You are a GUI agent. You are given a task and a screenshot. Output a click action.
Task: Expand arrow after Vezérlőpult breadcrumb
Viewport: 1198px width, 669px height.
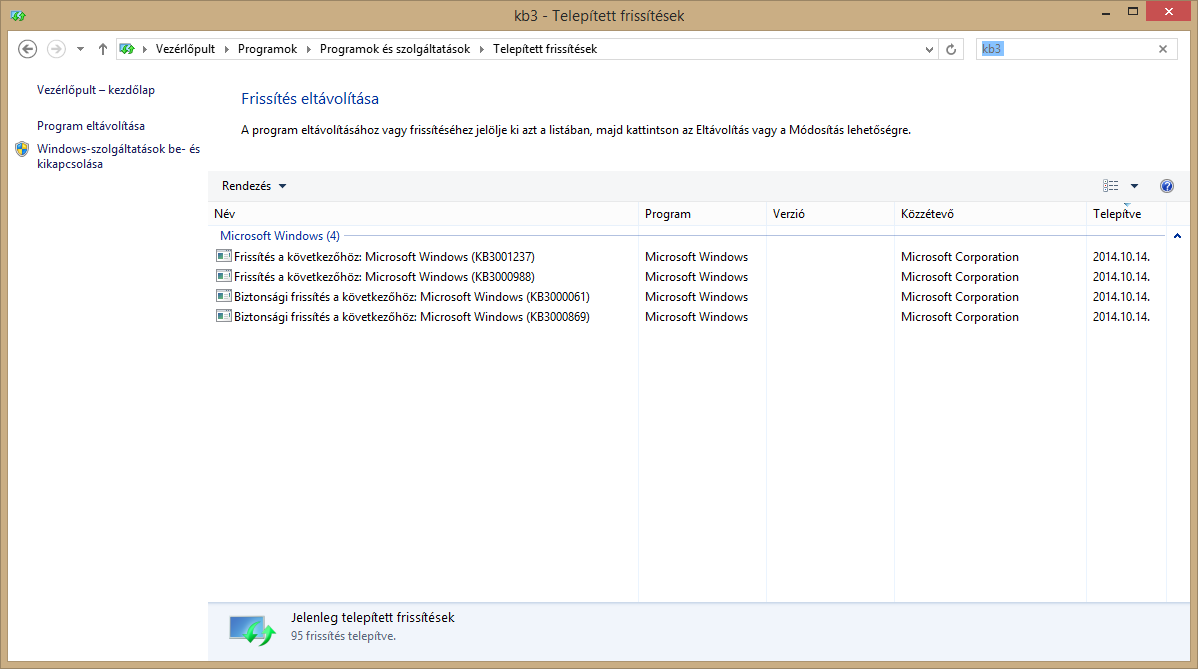coord(226,49)
